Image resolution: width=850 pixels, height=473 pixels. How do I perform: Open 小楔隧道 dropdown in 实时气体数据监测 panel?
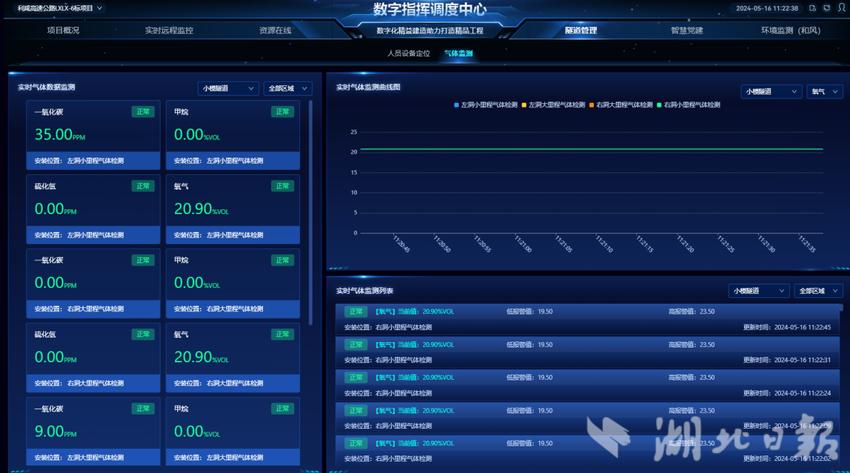click(228, 88)
